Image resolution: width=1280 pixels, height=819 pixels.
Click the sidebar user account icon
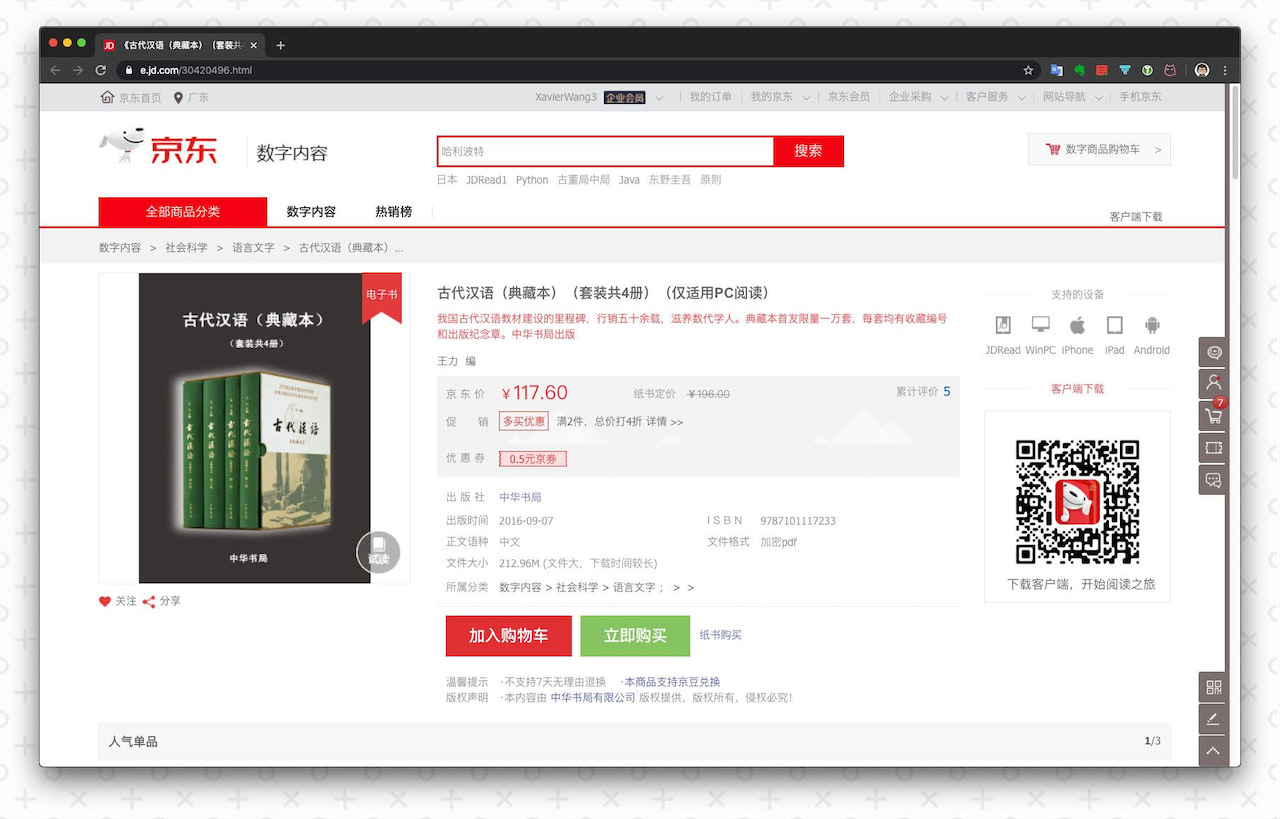1213,383
